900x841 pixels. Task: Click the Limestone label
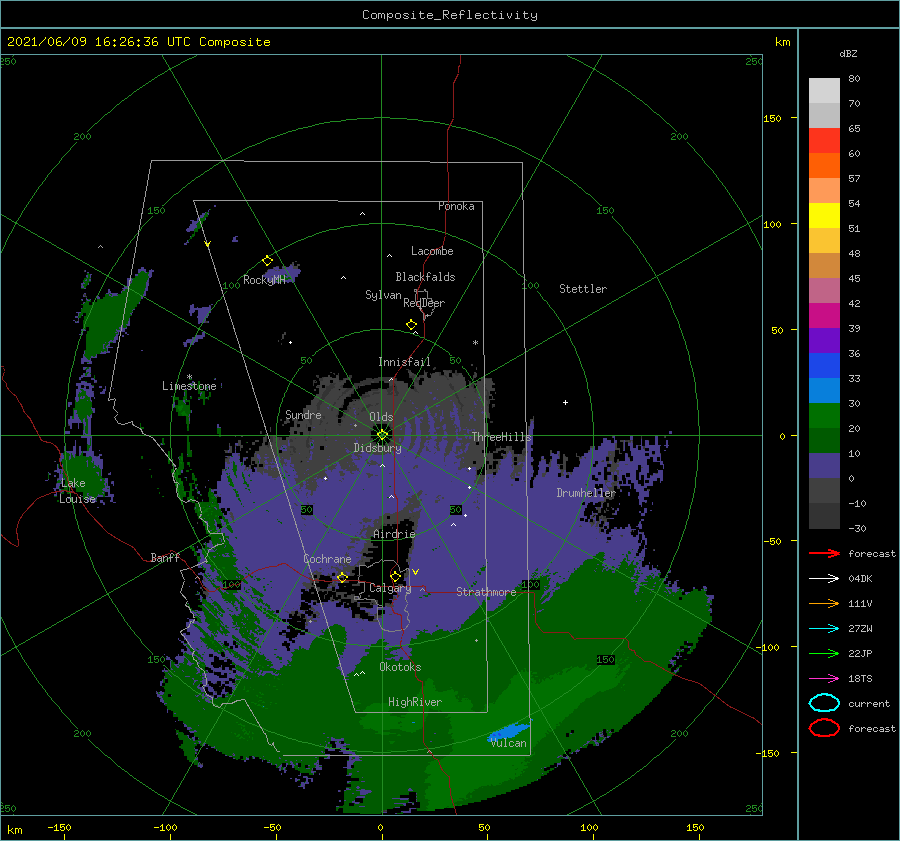click(x=189, y=386)
